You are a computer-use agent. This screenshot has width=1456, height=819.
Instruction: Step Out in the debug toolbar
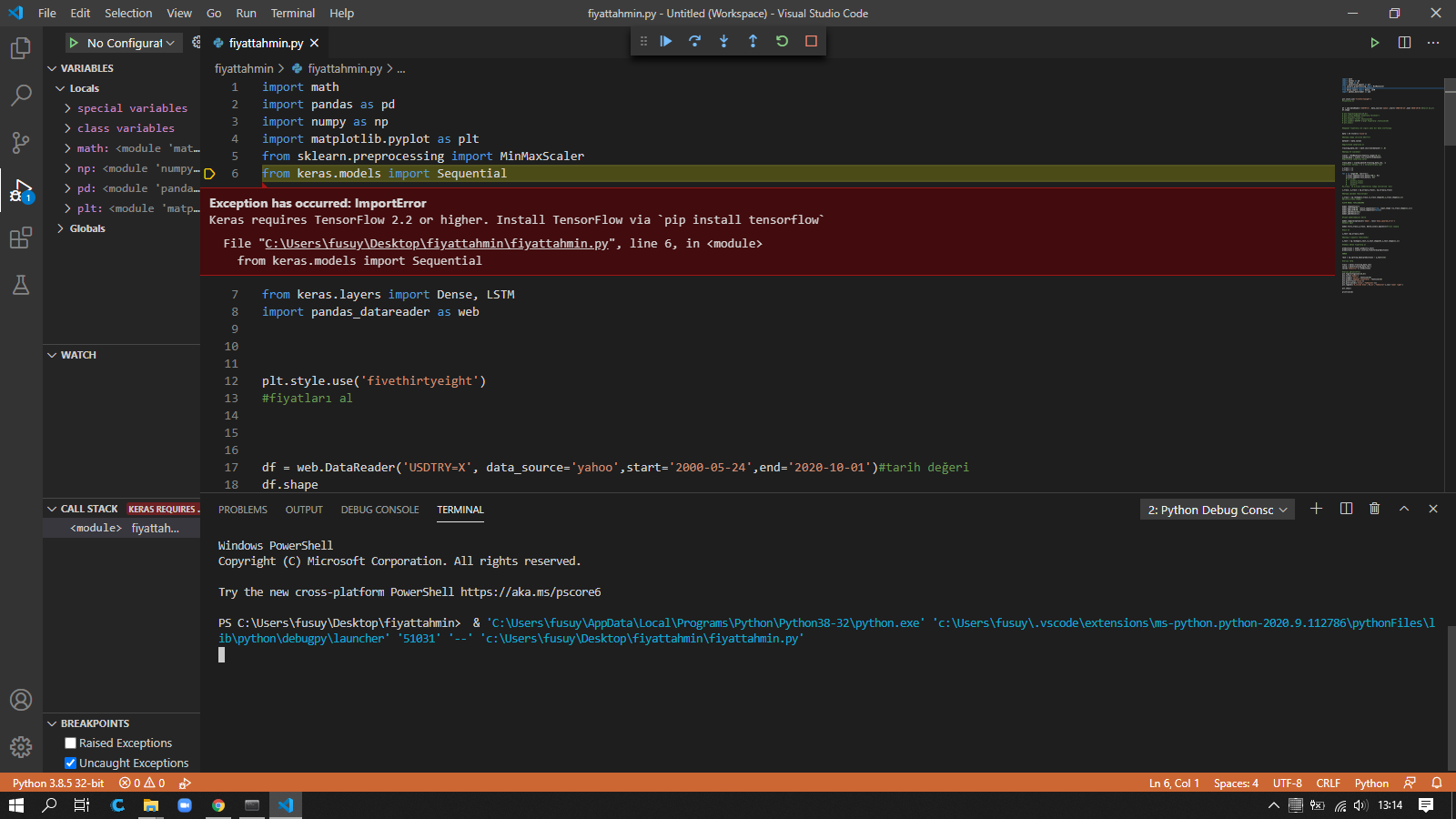click(753, 41)
